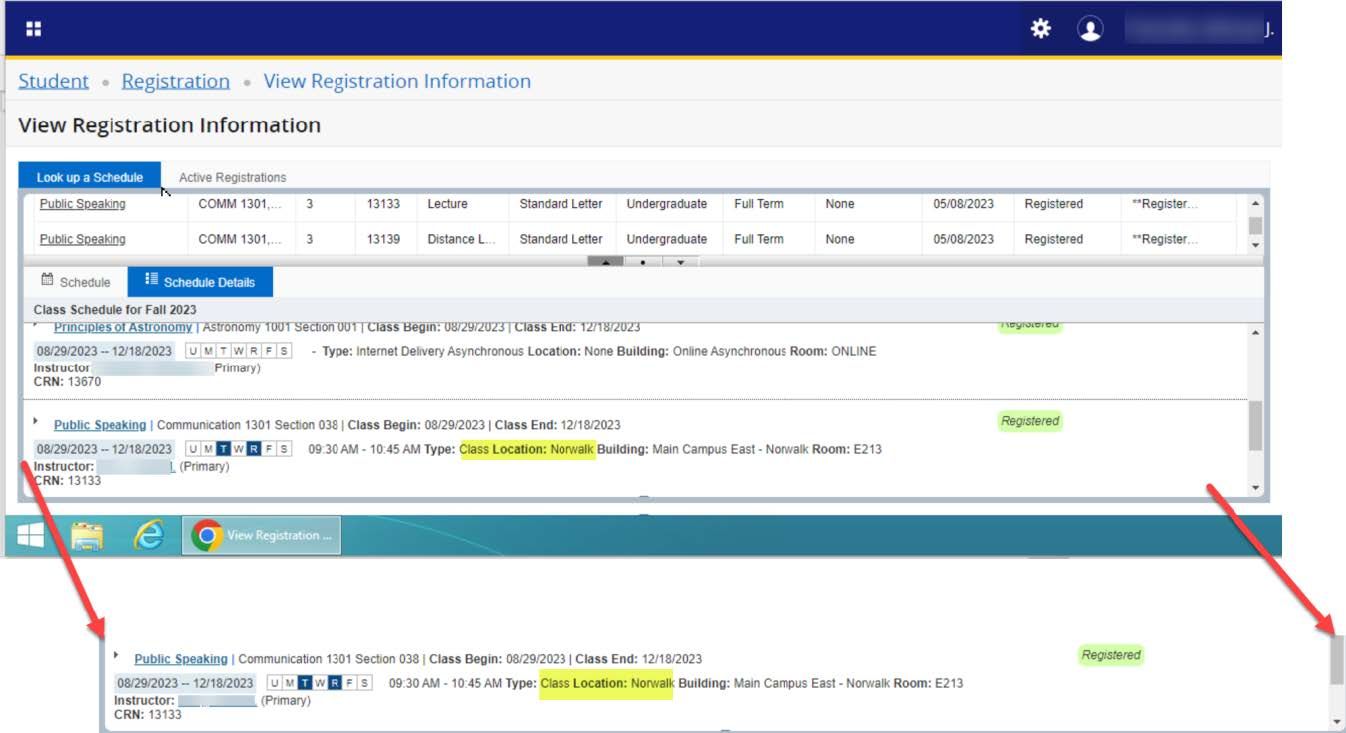Click the schedule details vertical scrollbar thumb
Viewport: 1346px width, 733px height.
click(1255, 427)
